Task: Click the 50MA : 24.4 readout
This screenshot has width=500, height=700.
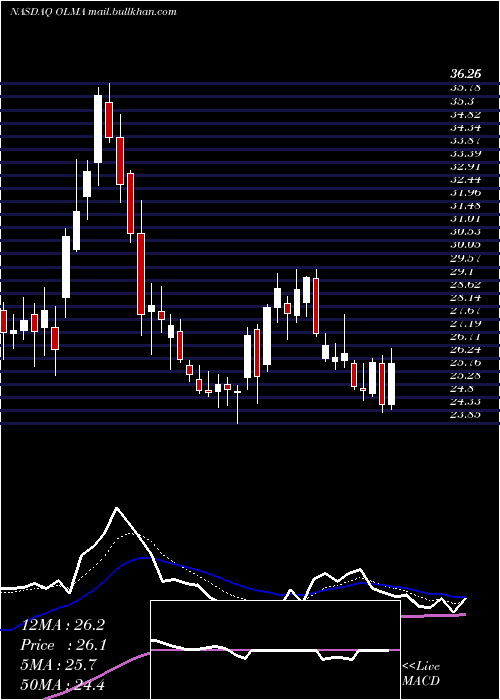Action: click(x=63, y=684)
